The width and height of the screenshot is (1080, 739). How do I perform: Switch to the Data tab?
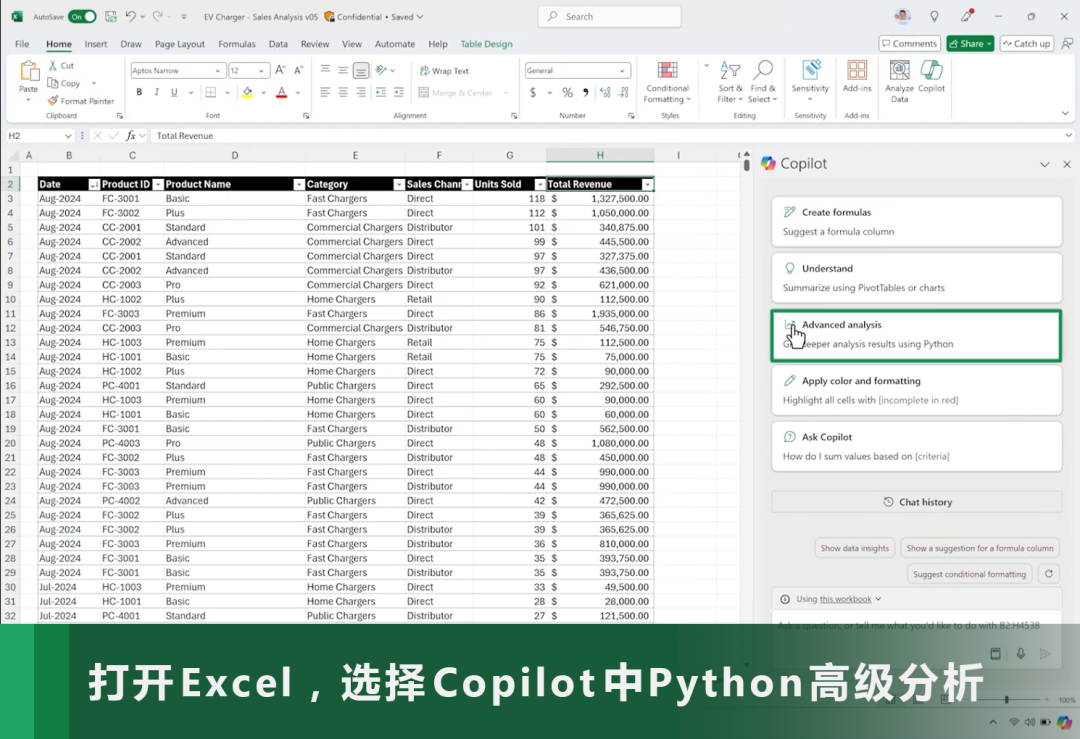278,43
